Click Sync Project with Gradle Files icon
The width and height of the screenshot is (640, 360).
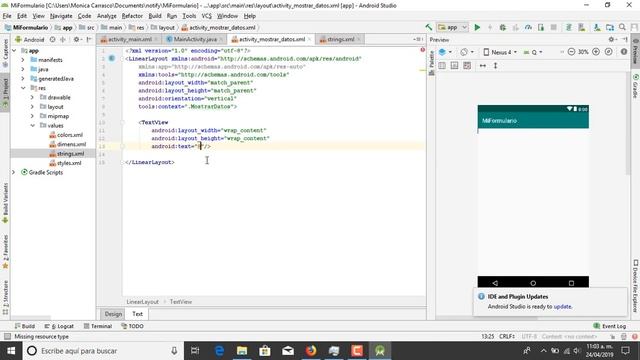(x=569, y=27)
